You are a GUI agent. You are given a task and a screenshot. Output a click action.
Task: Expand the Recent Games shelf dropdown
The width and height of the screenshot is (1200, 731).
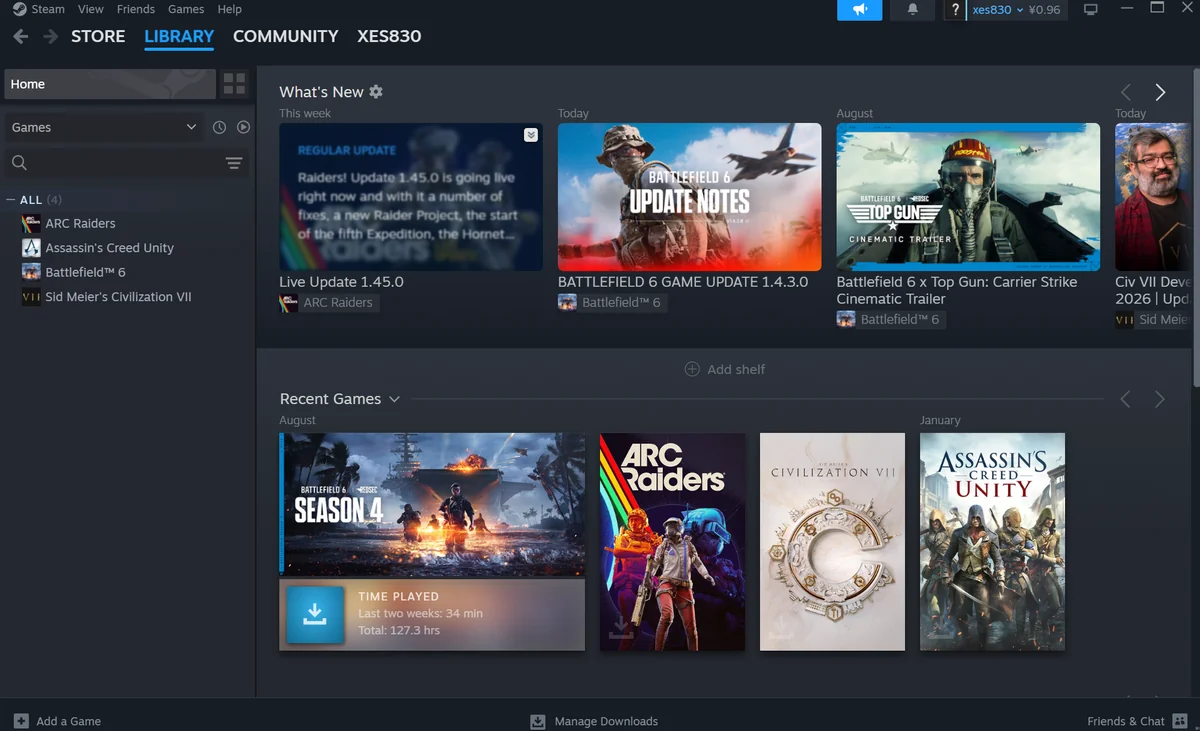394,399
